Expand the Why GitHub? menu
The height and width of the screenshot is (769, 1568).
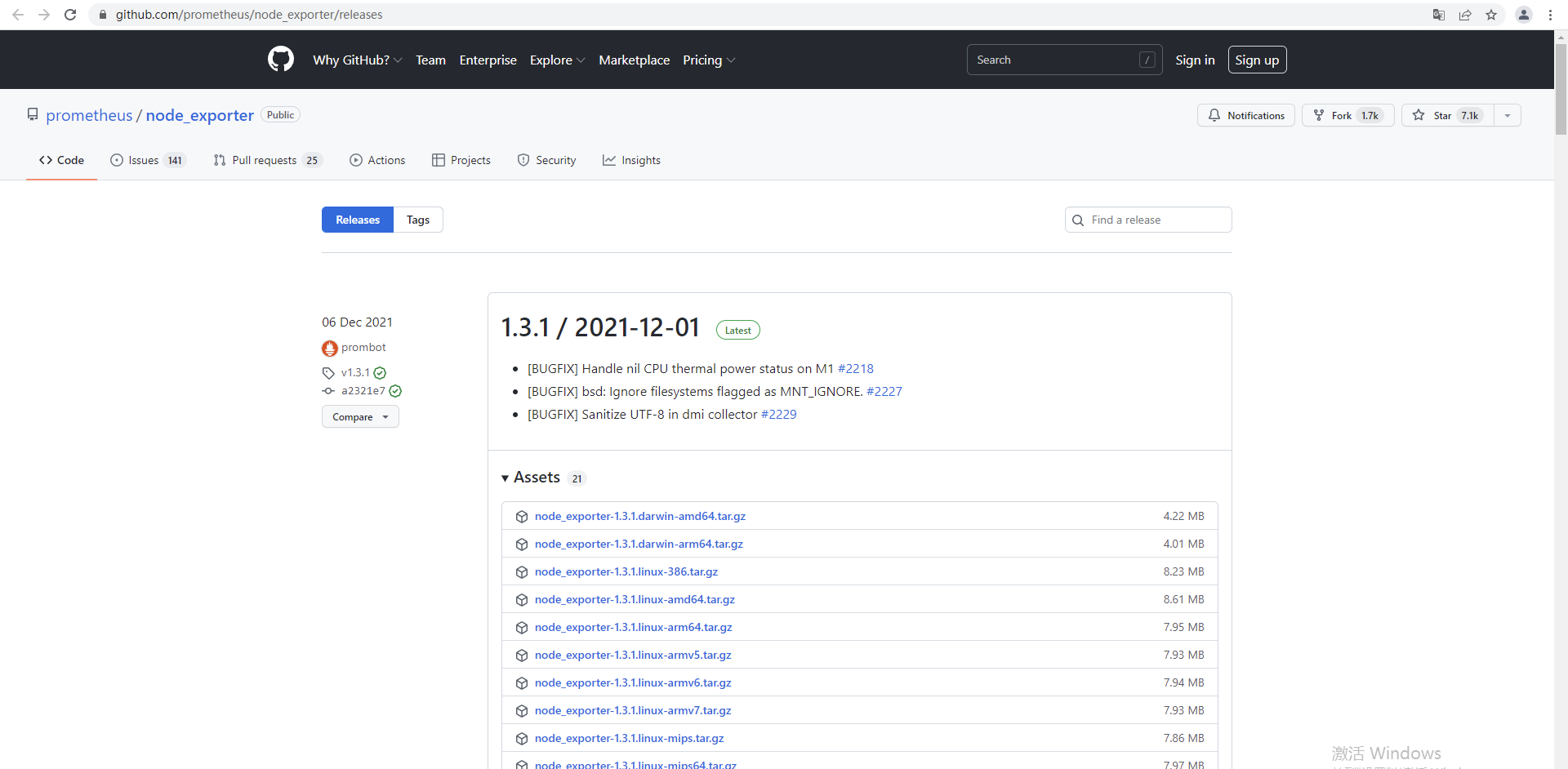(x=357, y=60)
